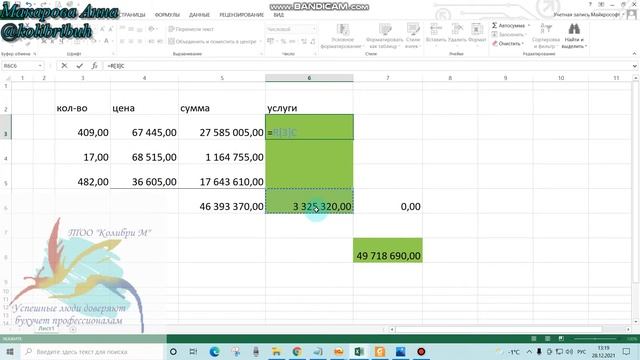The width and height of the screenshot is (640, 360).
Task: Click the Bandicam red record taskbar icon
Action: pos(421,351)
